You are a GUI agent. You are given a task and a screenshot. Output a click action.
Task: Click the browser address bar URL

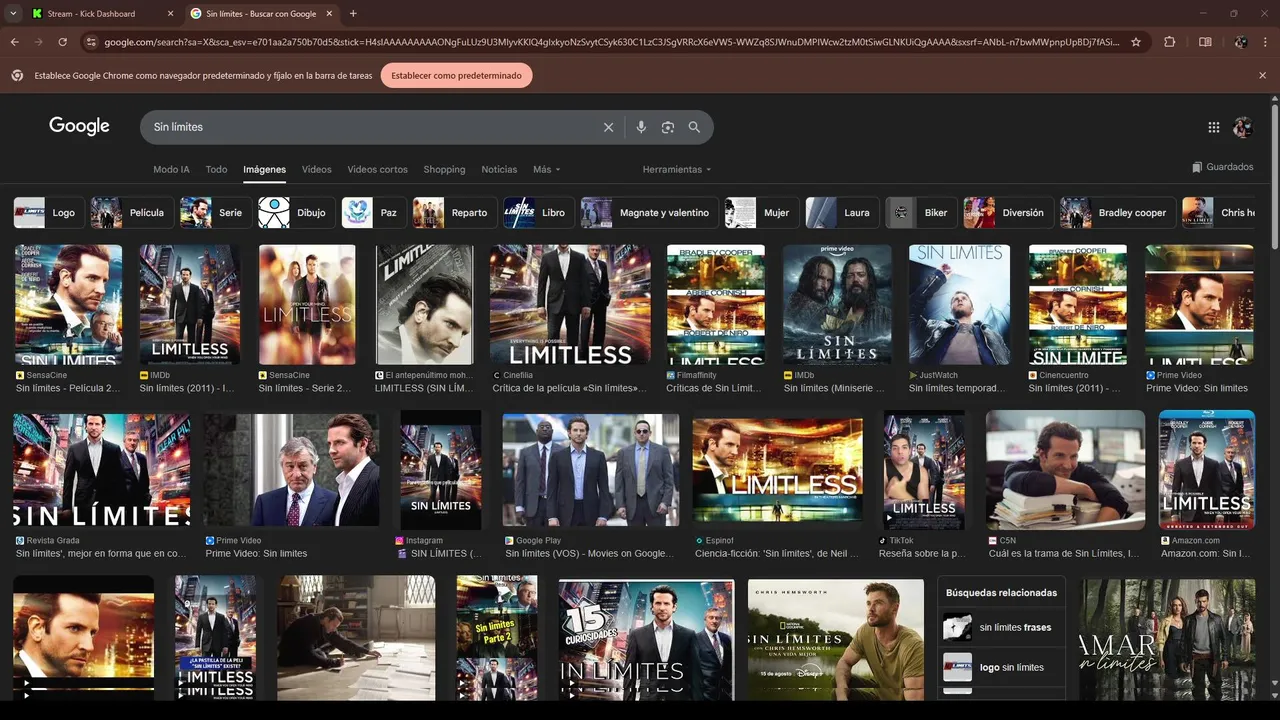[x=610, y=42]
